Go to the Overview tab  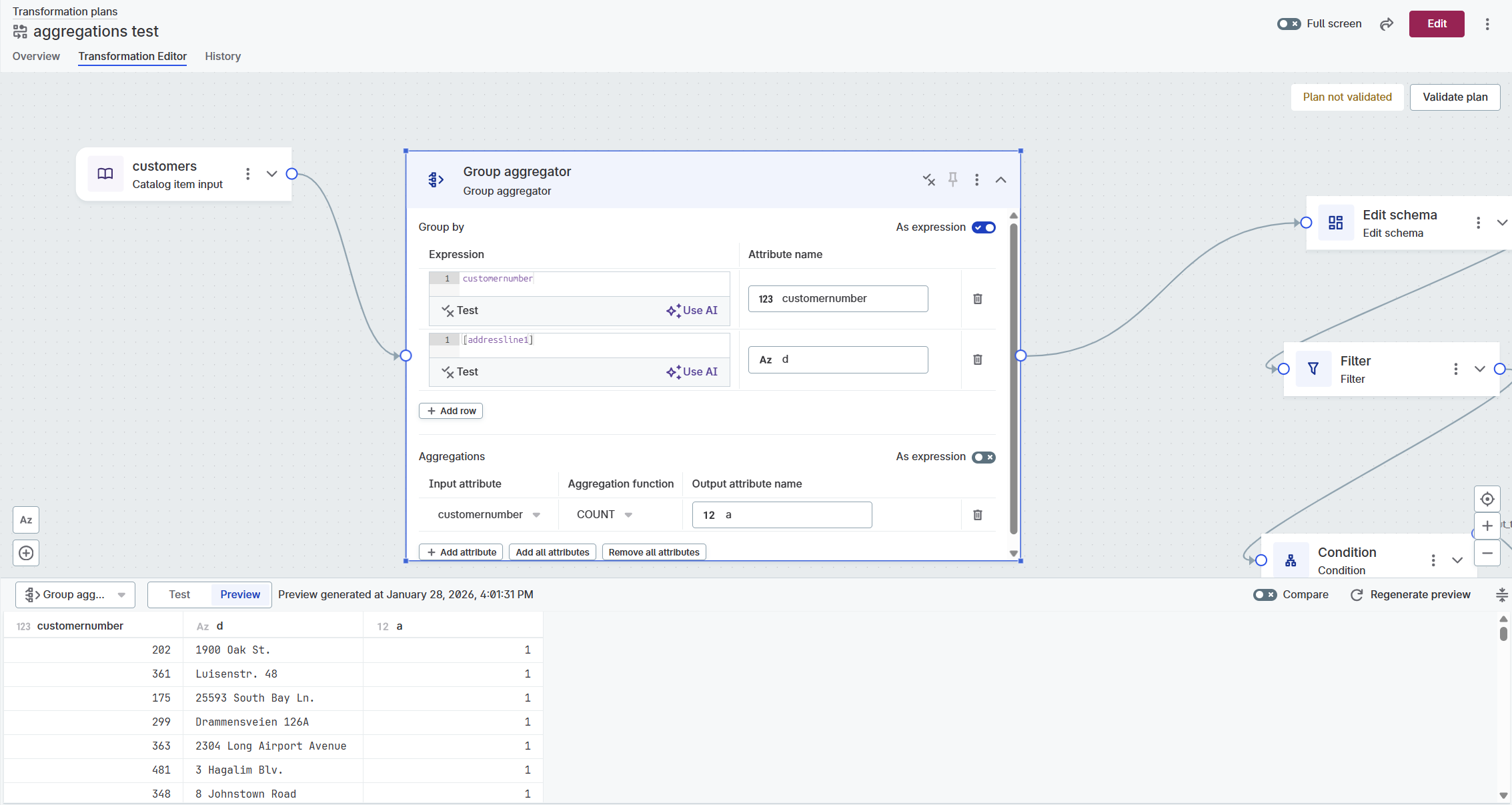point(35,57)
